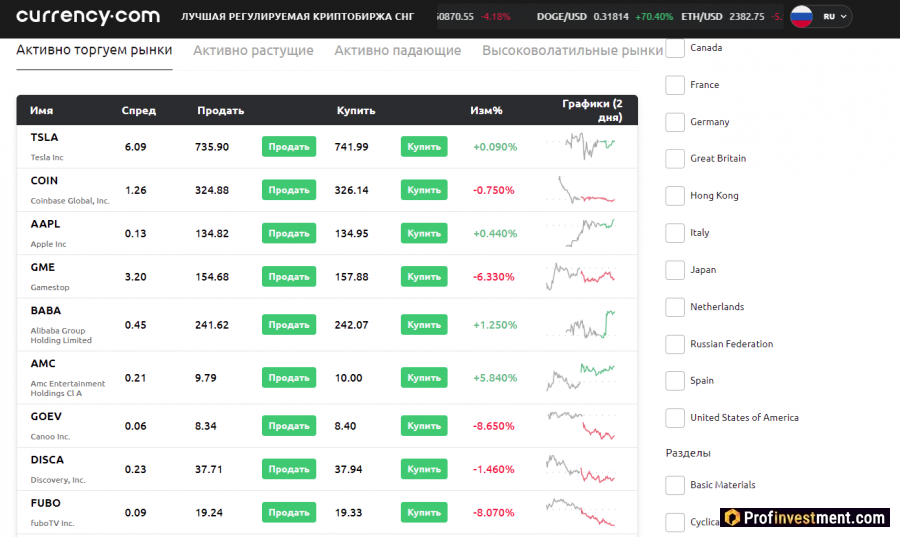Click Продать button for FUBO
900x537 pixels.
click(289, 512)
